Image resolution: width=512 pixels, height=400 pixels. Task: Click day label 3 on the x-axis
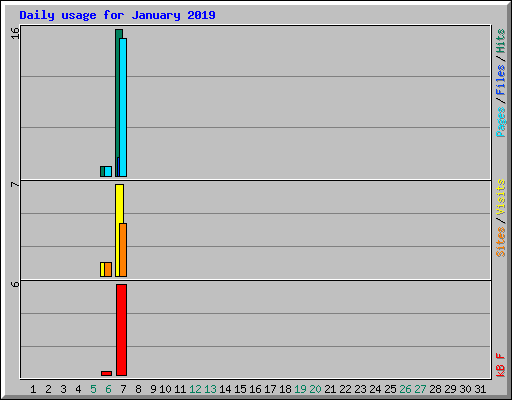tap(63, 389)
